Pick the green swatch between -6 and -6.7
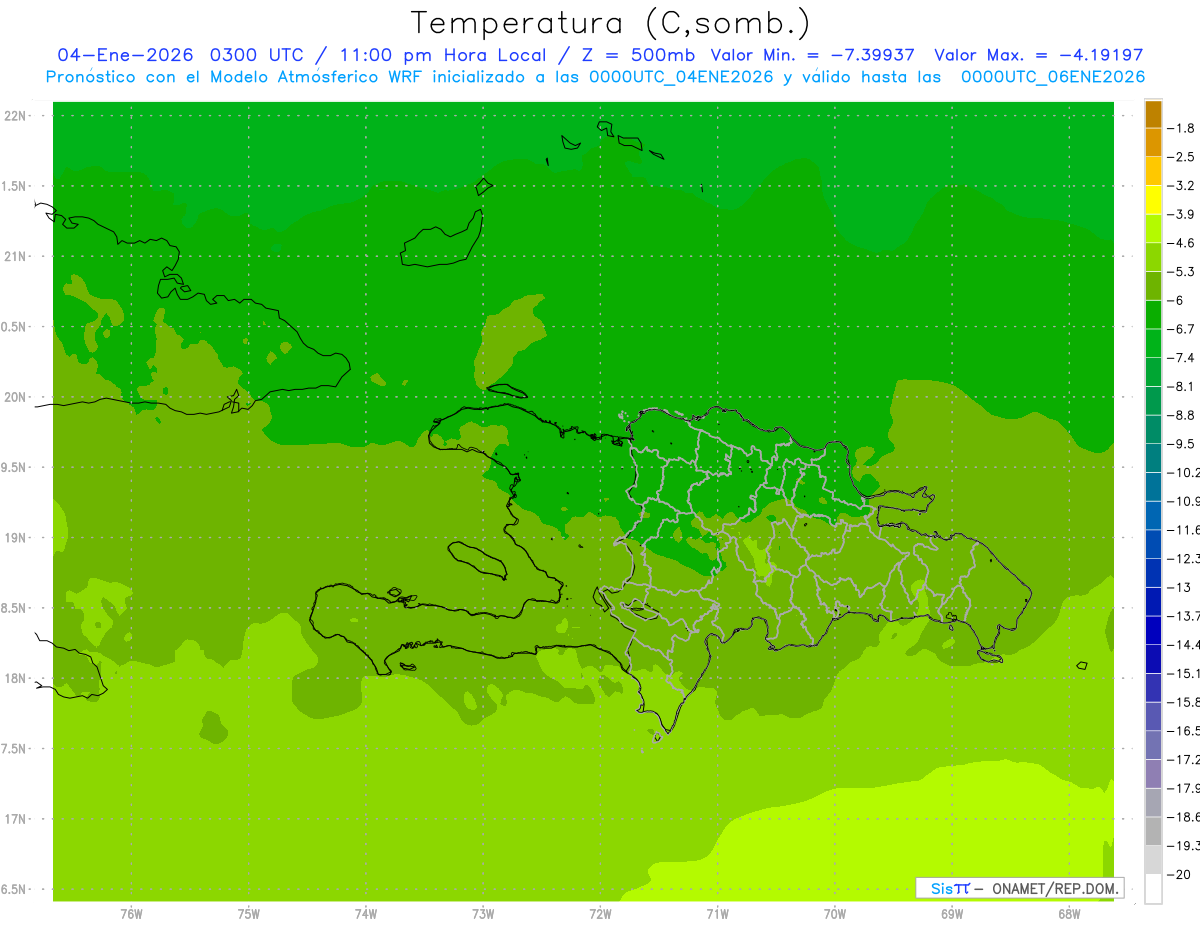 coord(1153,315)
